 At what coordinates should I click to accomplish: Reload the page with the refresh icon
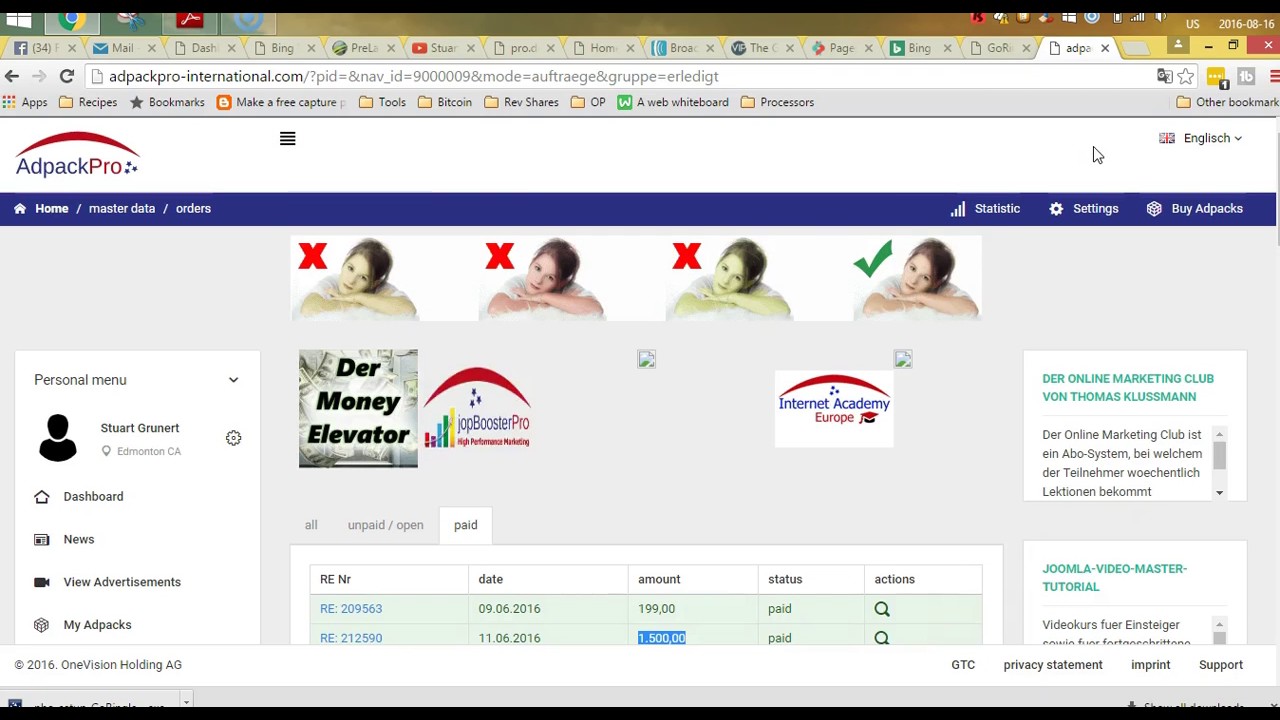(x=67, y=76)
